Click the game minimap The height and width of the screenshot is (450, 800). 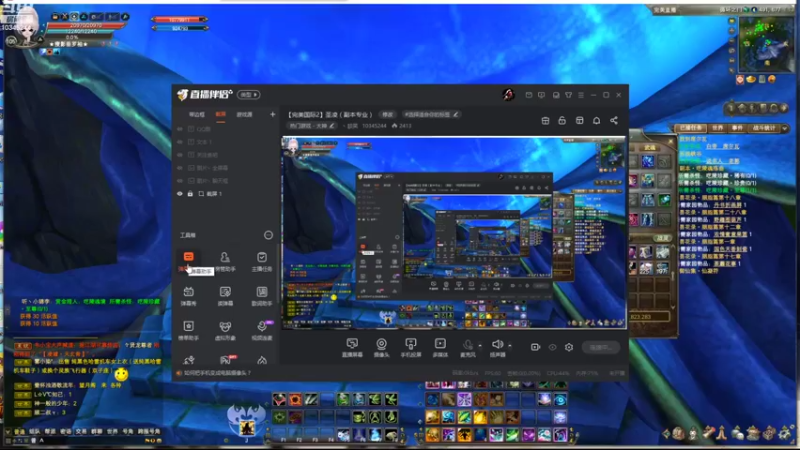pyautogui.click(x=765, y=44)
